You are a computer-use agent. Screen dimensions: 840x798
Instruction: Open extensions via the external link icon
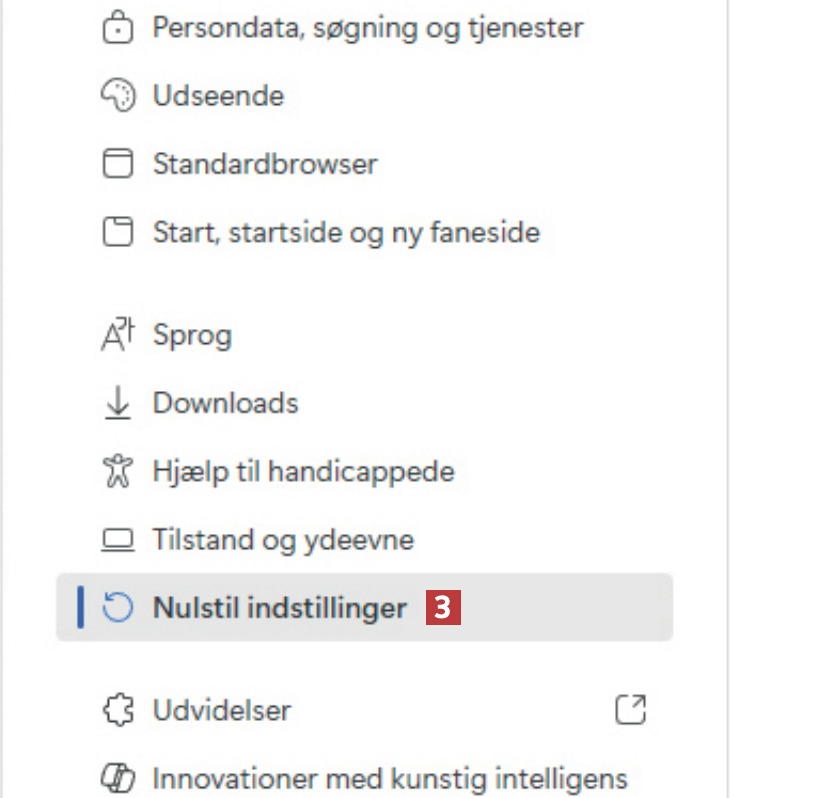click(630, 710)
